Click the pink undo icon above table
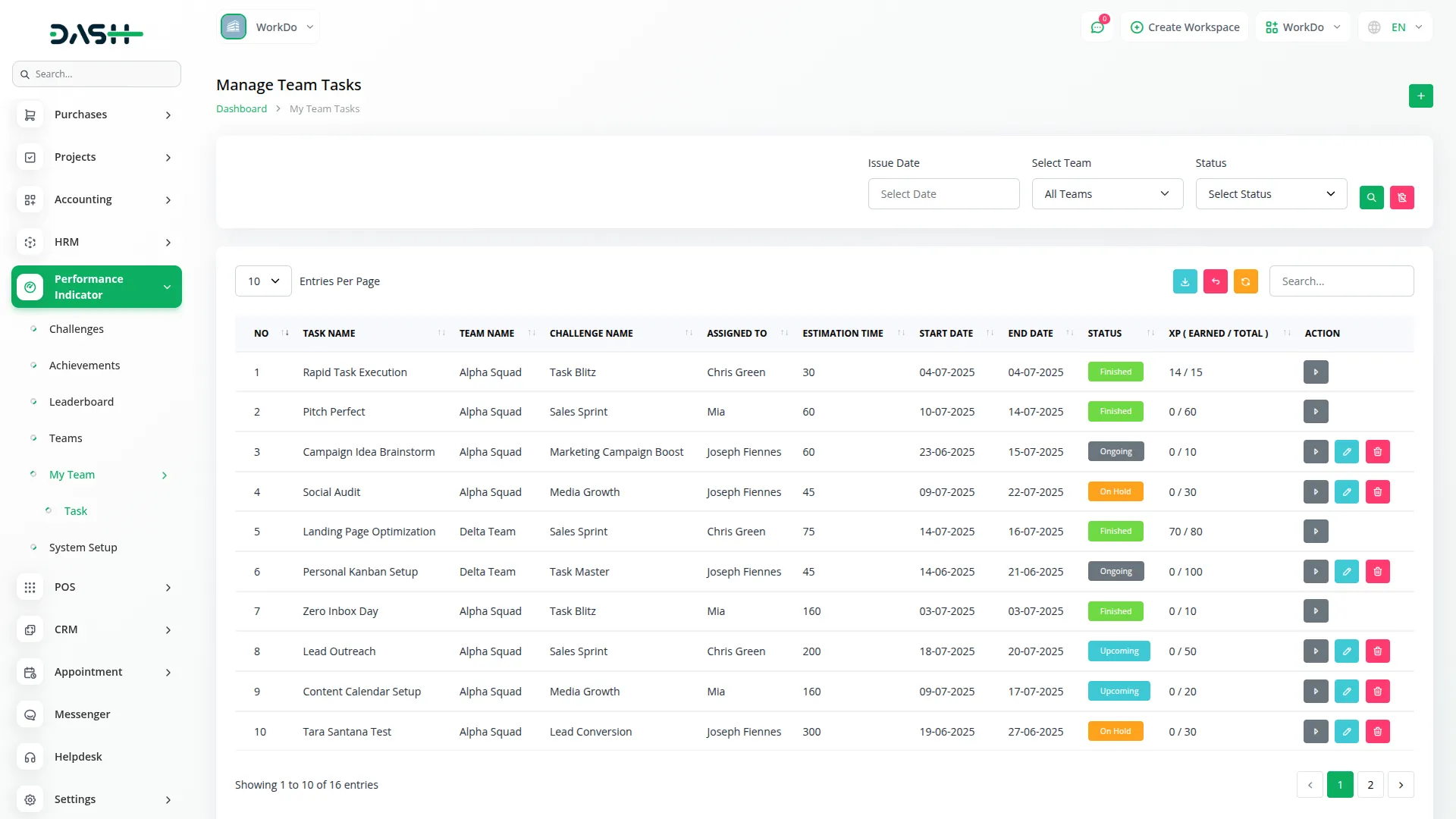Image resolution: width=1456 pixels, height=819 pixels. pos(1215,281)
